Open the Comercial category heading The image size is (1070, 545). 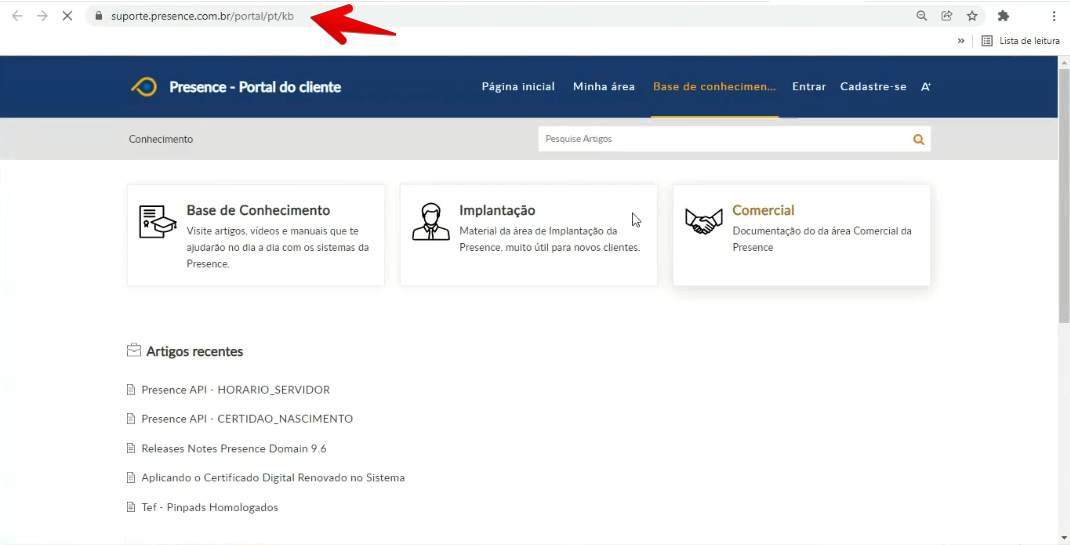(763, 210)
